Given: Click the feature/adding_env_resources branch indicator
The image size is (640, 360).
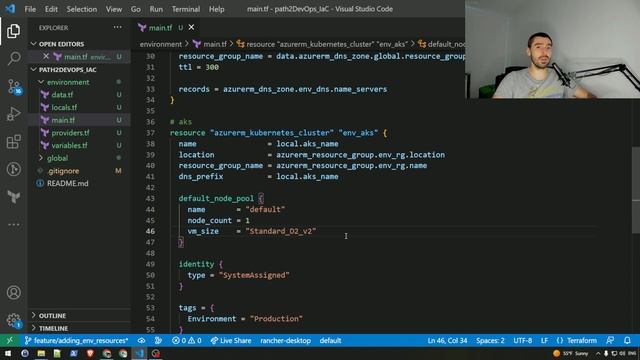Looking at the screenshot, I should 76,340.
